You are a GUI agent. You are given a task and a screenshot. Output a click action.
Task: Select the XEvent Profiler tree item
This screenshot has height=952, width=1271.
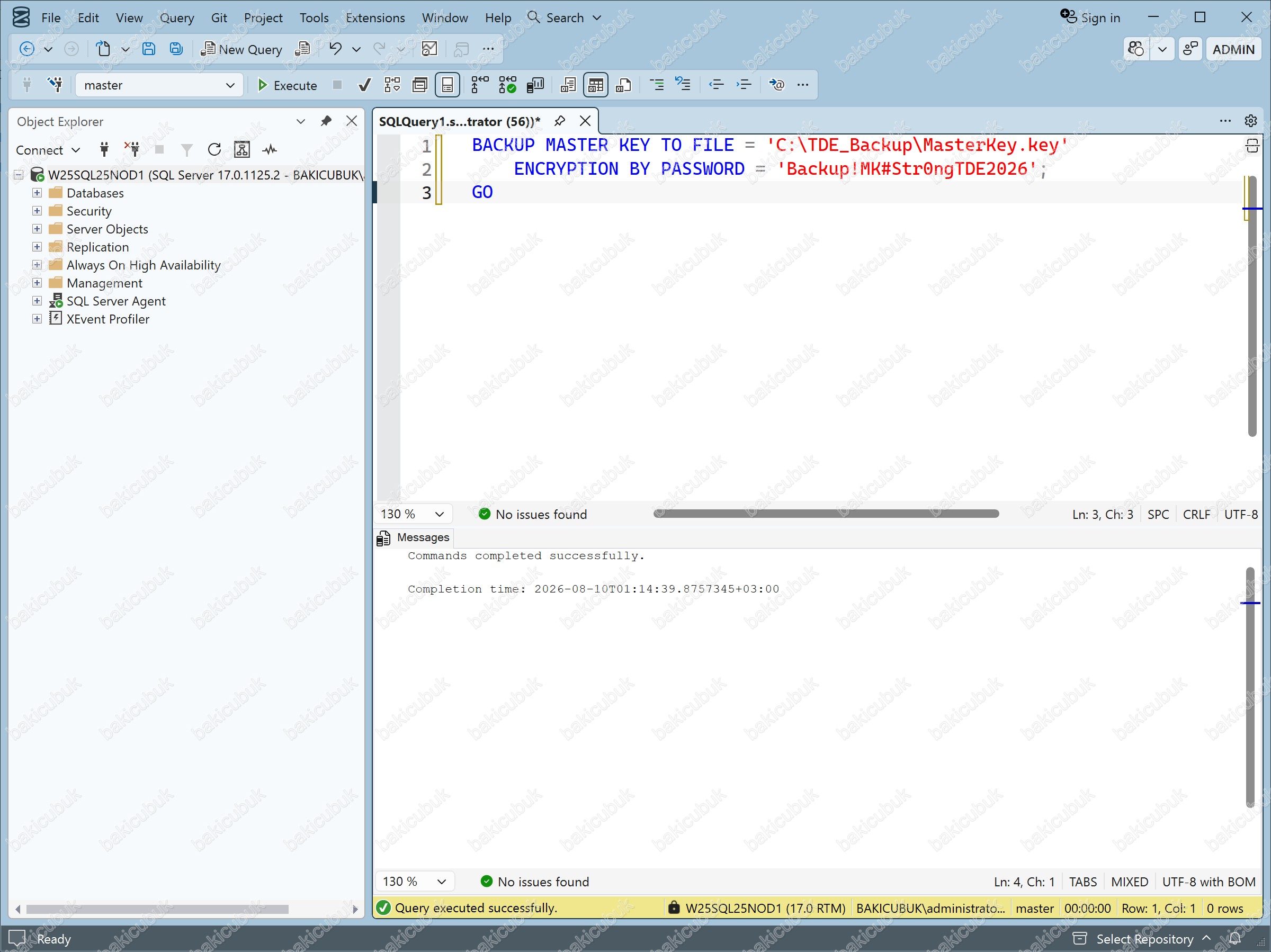[x=108, y=319]
